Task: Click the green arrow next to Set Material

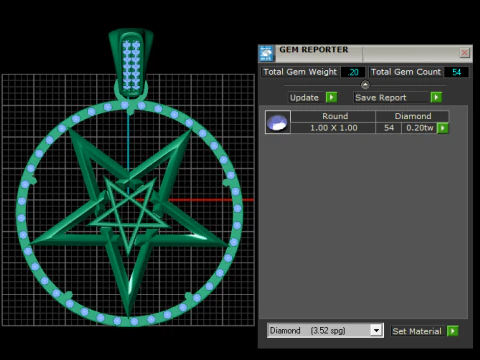Action: [453, 331]
